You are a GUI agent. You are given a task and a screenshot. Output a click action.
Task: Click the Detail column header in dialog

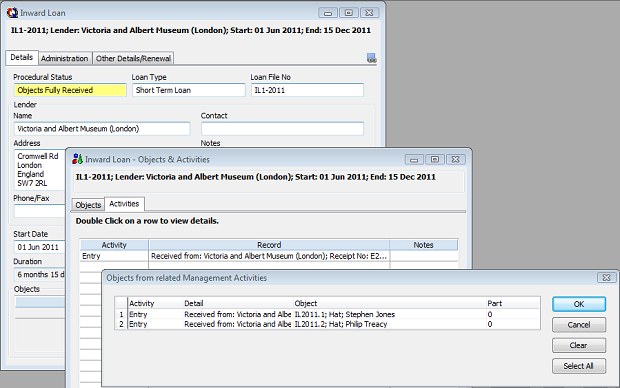pyautogui.click(x=238, y=303)
